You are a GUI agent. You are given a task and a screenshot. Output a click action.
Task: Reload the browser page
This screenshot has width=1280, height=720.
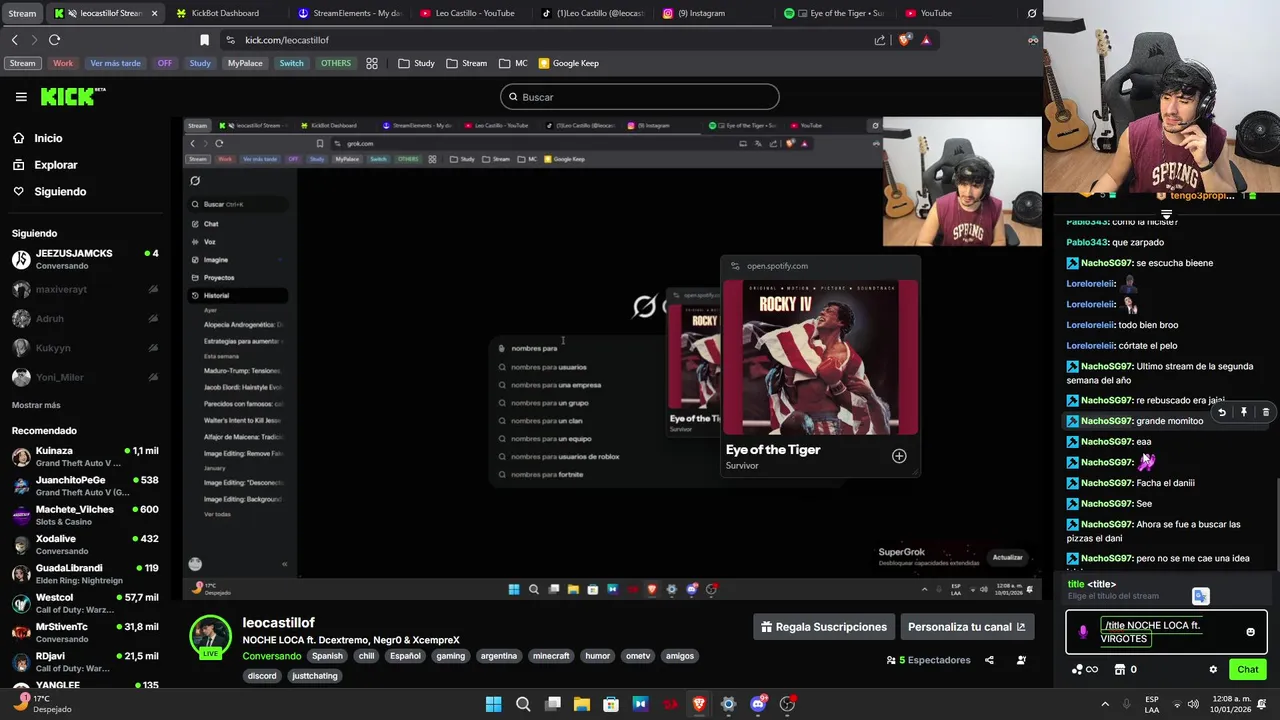coord(54,40)
